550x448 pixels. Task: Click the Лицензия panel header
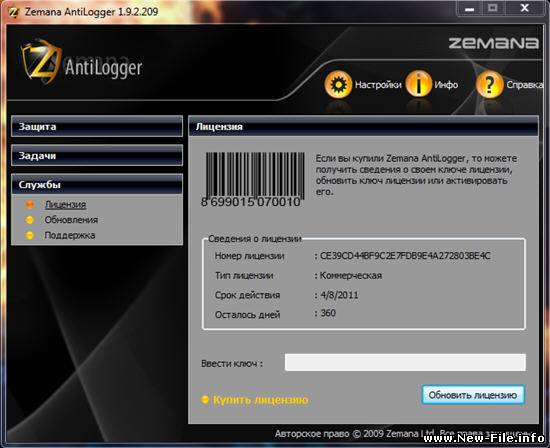(x=363, y=126)
